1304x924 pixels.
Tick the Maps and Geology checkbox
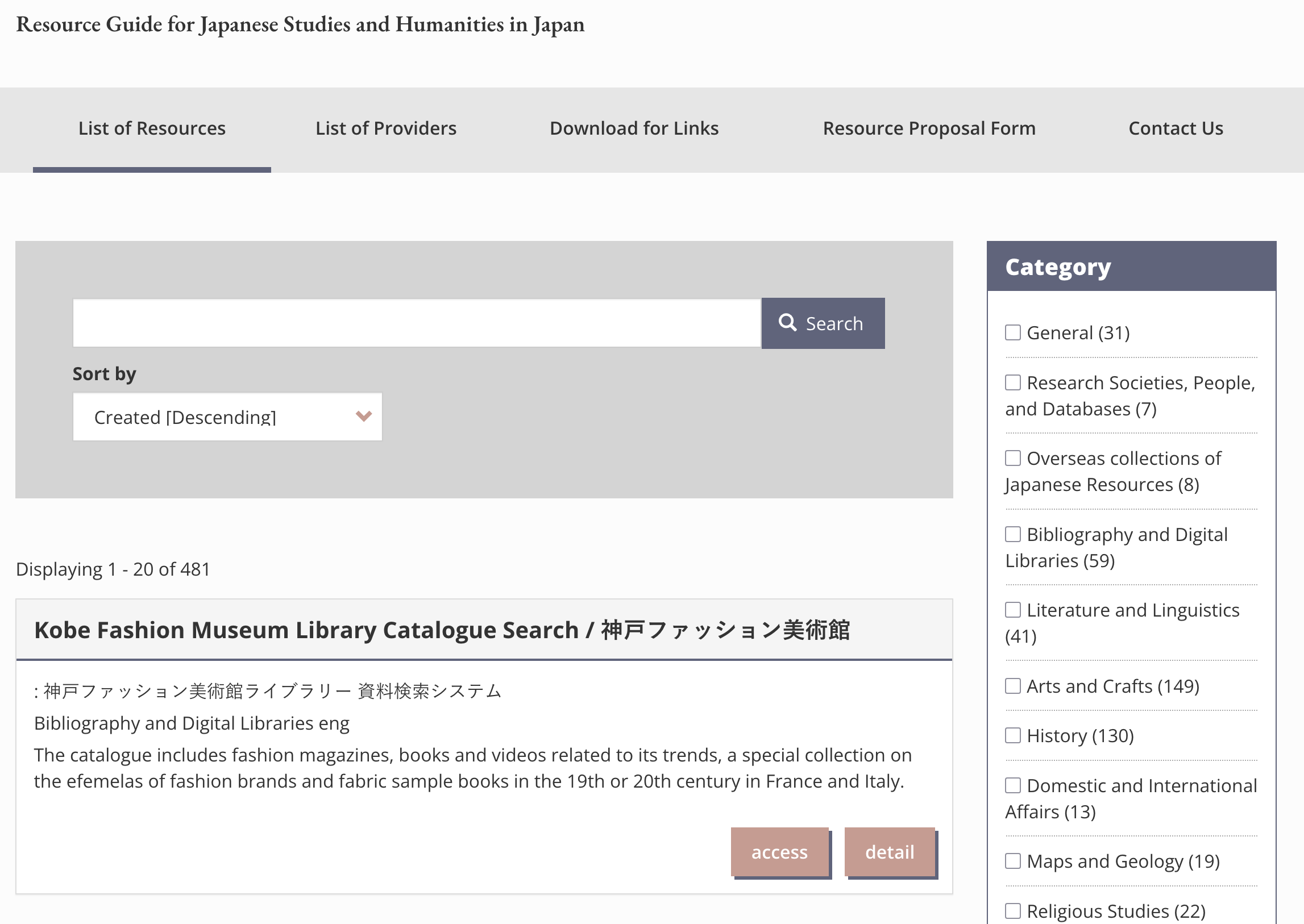coord(1012,861)
